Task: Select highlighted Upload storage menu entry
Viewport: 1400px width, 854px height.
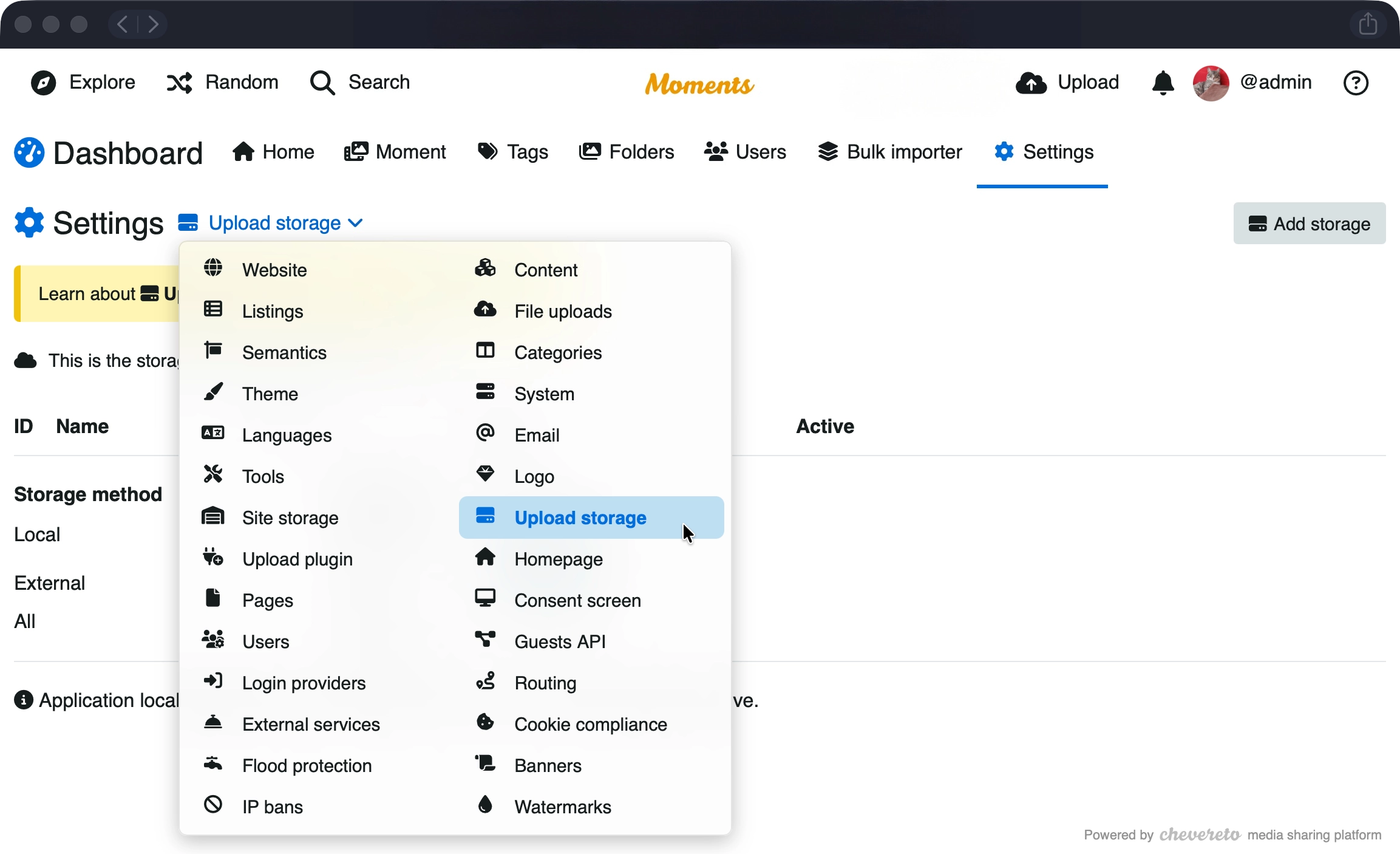Action: pos(591,518)
